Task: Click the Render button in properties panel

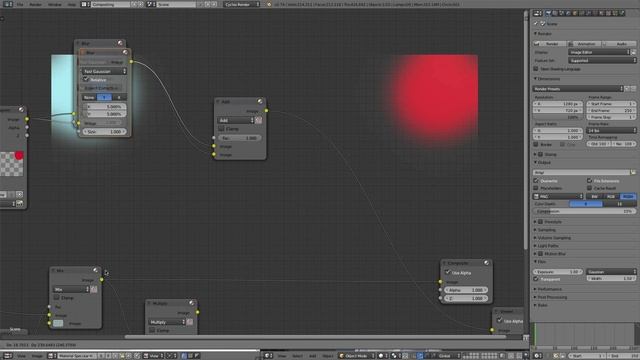Action: (x=550, y=44)
